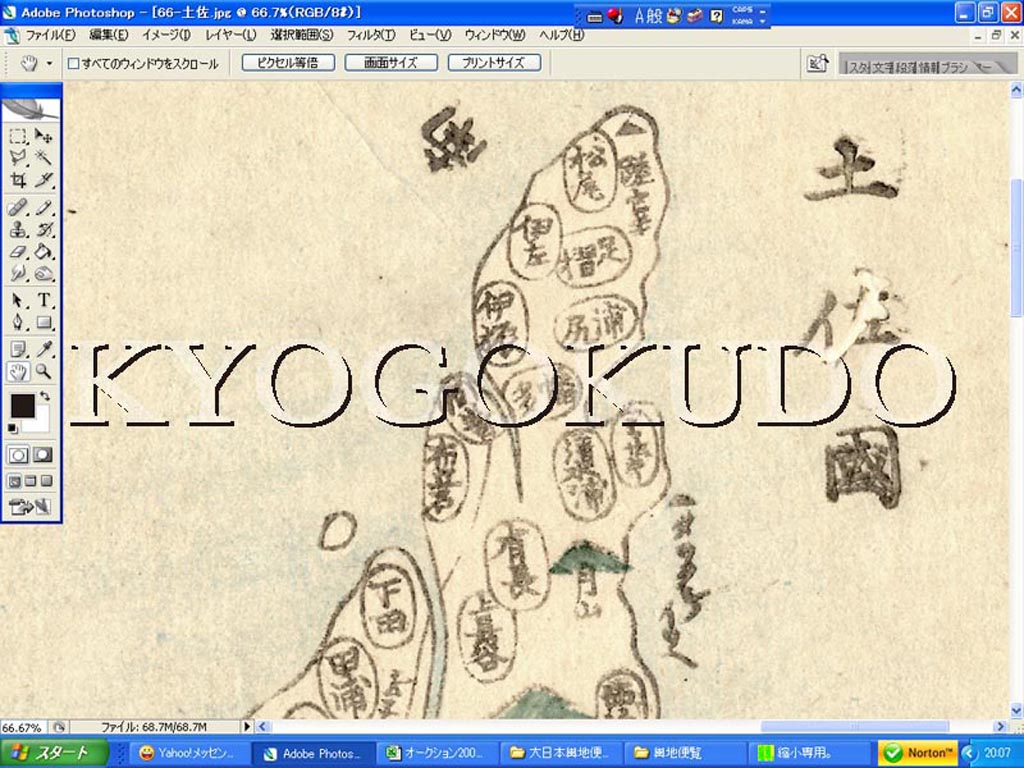Screen dimensions: 1024x768
Task: Open the File Browser icon in options bar
Action: pos(817,63)
